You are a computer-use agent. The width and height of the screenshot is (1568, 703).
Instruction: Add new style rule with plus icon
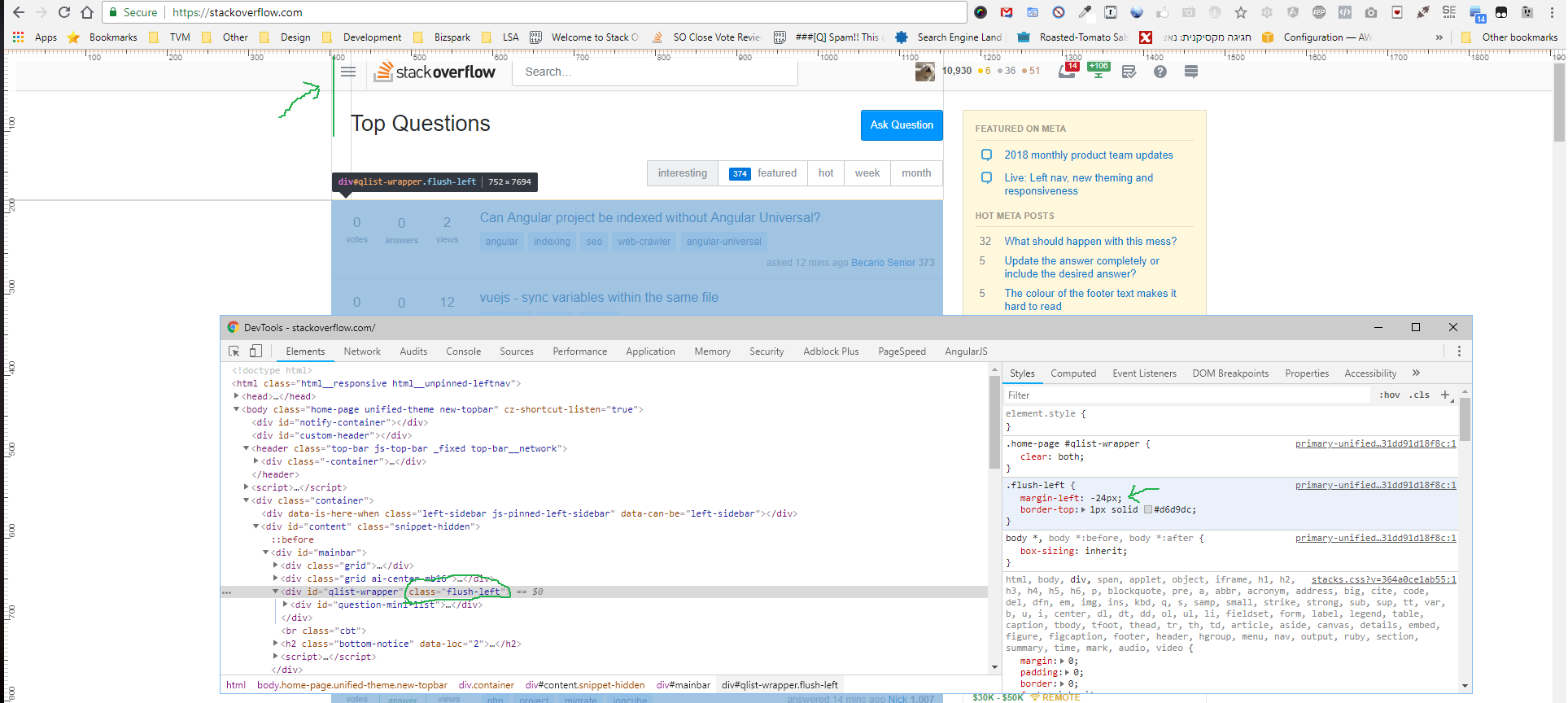(x=1445, y=395)
